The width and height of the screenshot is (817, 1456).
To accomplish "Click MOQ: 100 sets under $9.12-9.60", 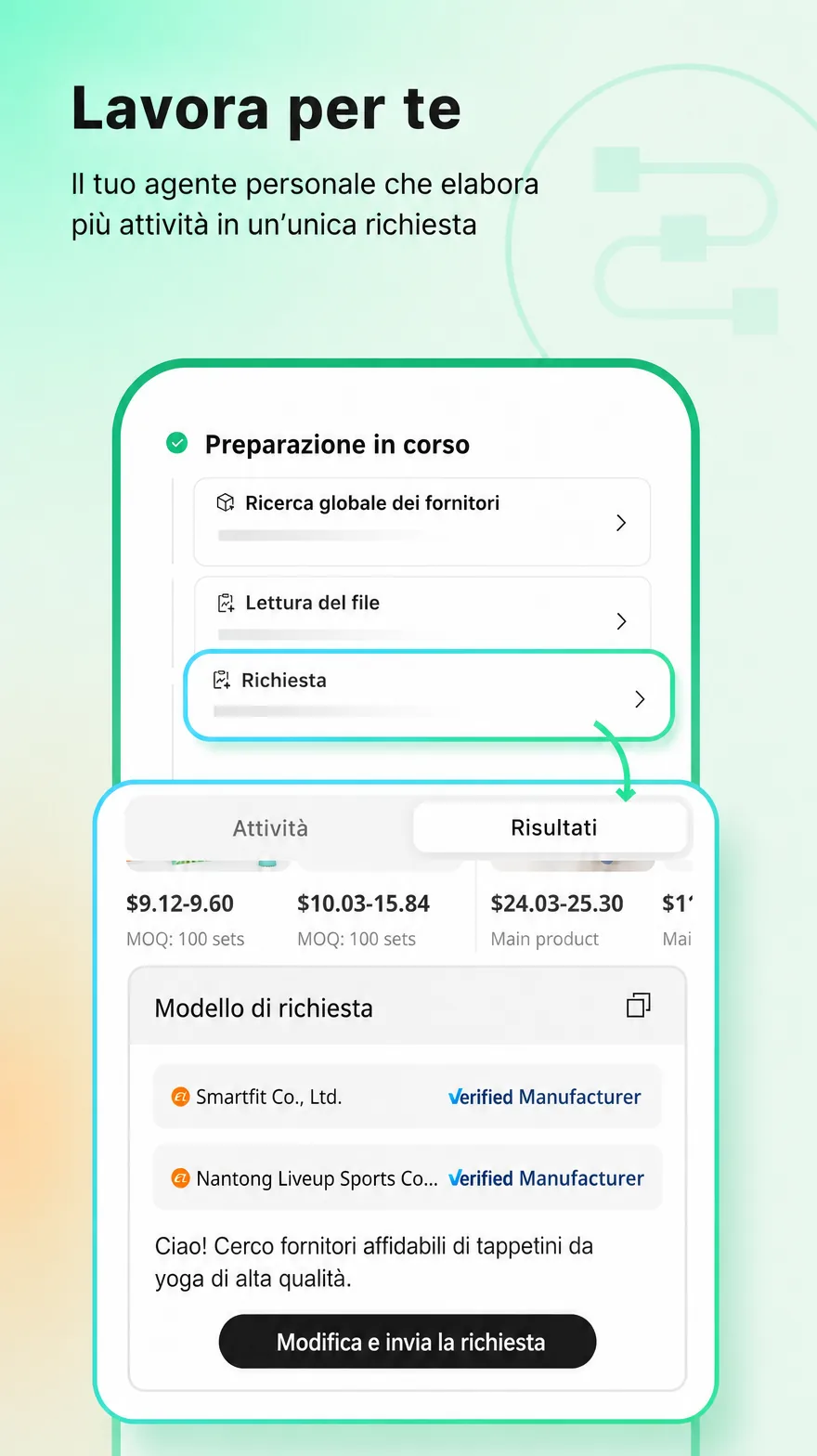I will coord(186,939).
